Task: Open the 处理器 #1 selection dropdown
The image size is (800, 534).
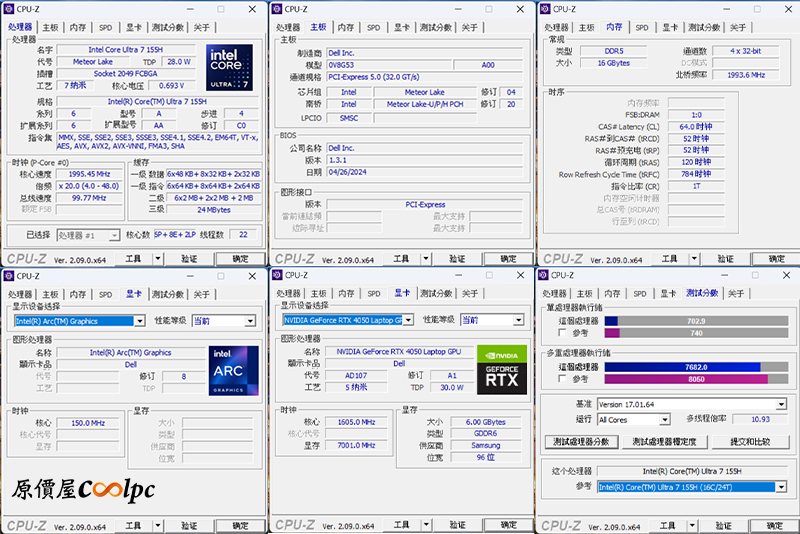Action: [114, 235]
